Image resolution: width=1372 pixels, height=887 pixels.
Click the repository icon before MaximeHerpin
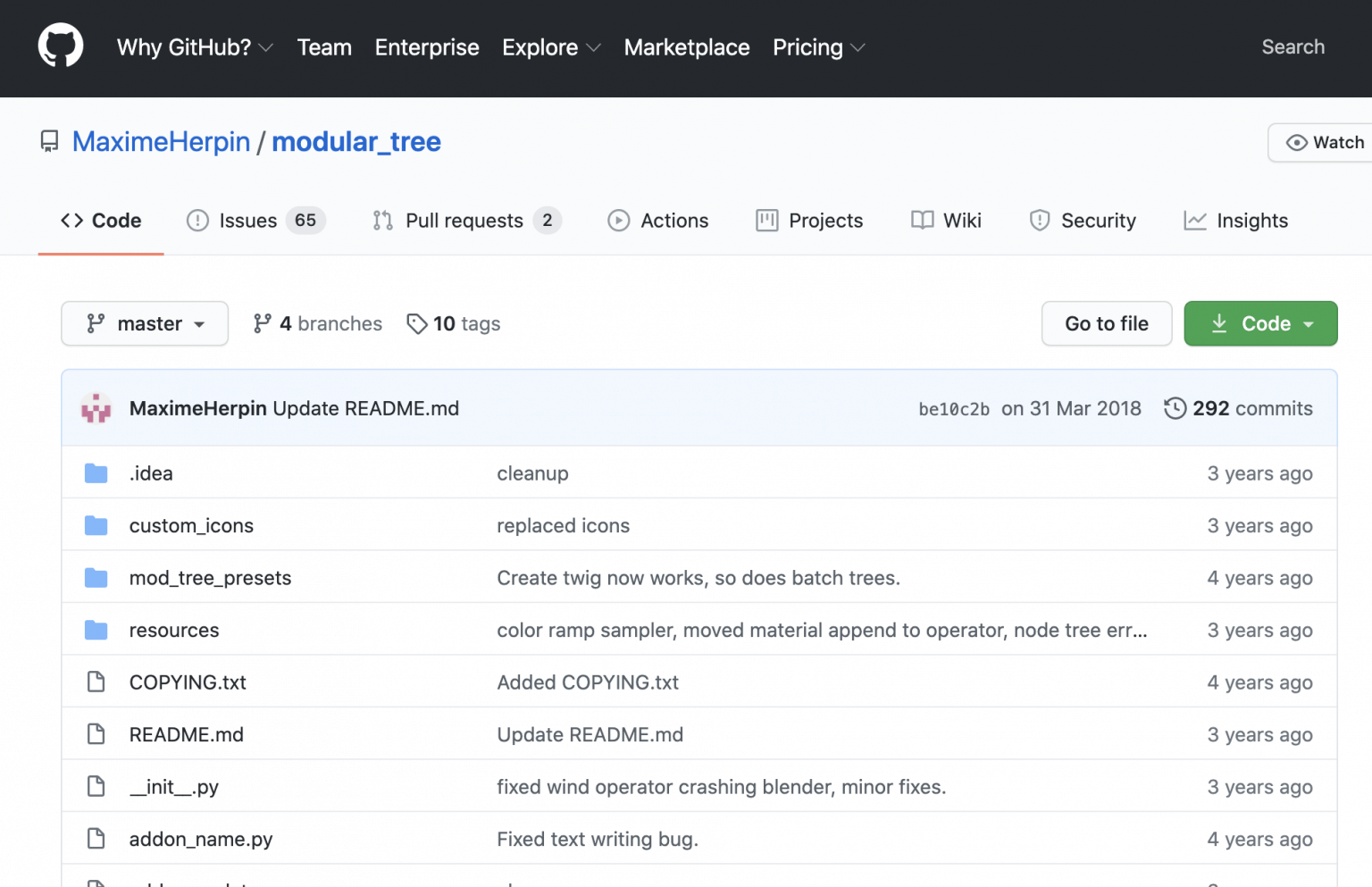point(50,142)
